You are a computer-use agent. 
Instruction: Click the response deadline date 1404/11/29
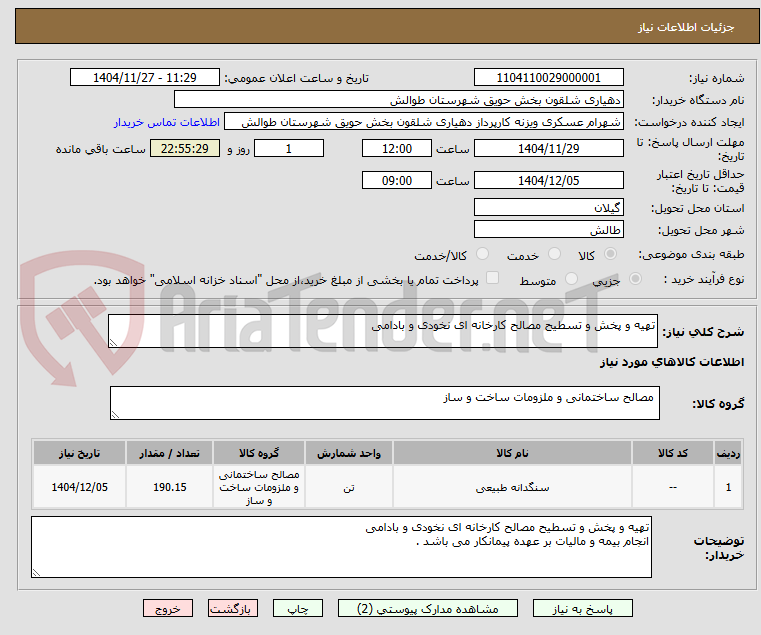(548, 149)
